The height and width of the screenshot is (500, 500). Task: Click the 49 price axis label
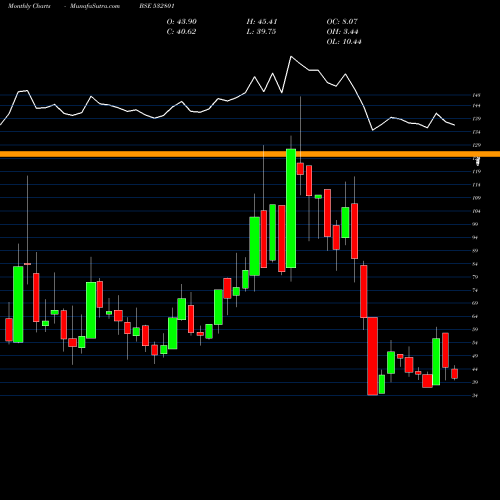pos(475,356)
